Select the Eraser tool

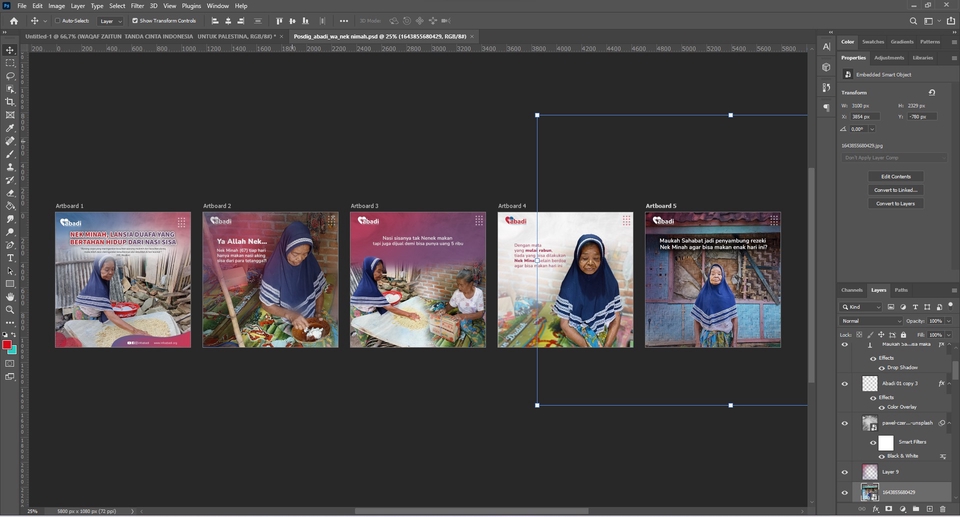pos(10,193)
